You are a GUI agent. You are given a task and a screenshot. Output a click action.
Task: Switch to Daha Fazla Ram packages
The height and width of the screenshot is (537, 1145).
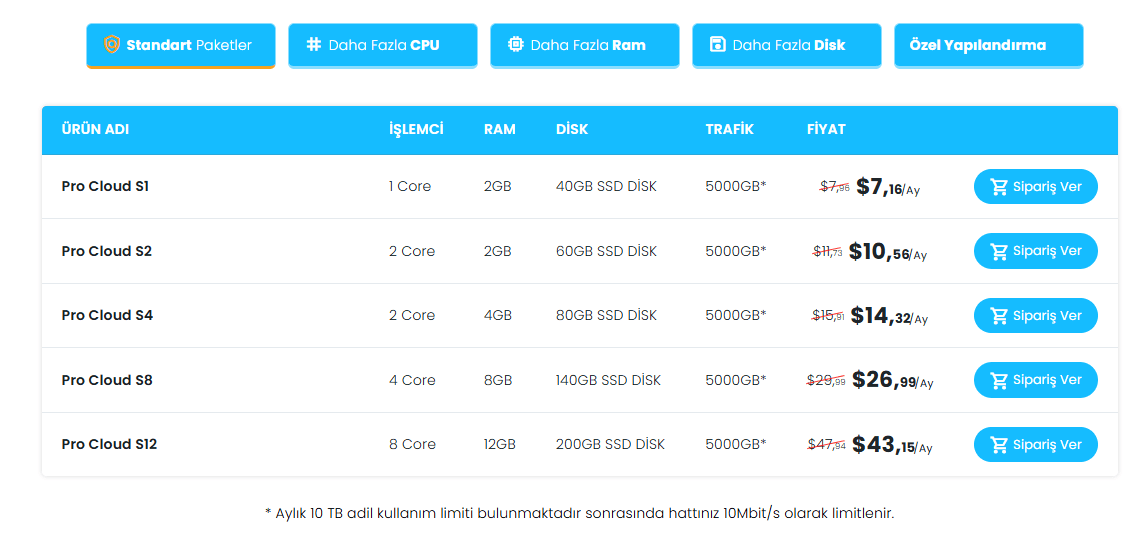pyautogui.click(x=587, y=45)
